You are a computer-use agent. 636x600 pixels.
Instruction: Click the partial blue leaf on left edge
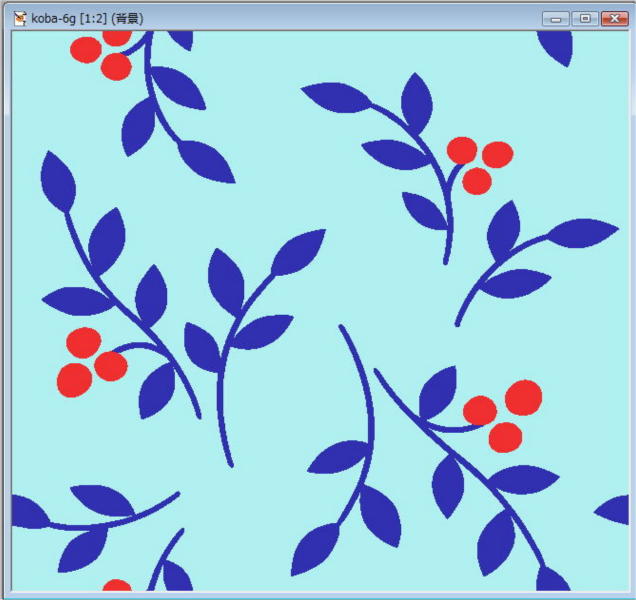click(27, 512)
